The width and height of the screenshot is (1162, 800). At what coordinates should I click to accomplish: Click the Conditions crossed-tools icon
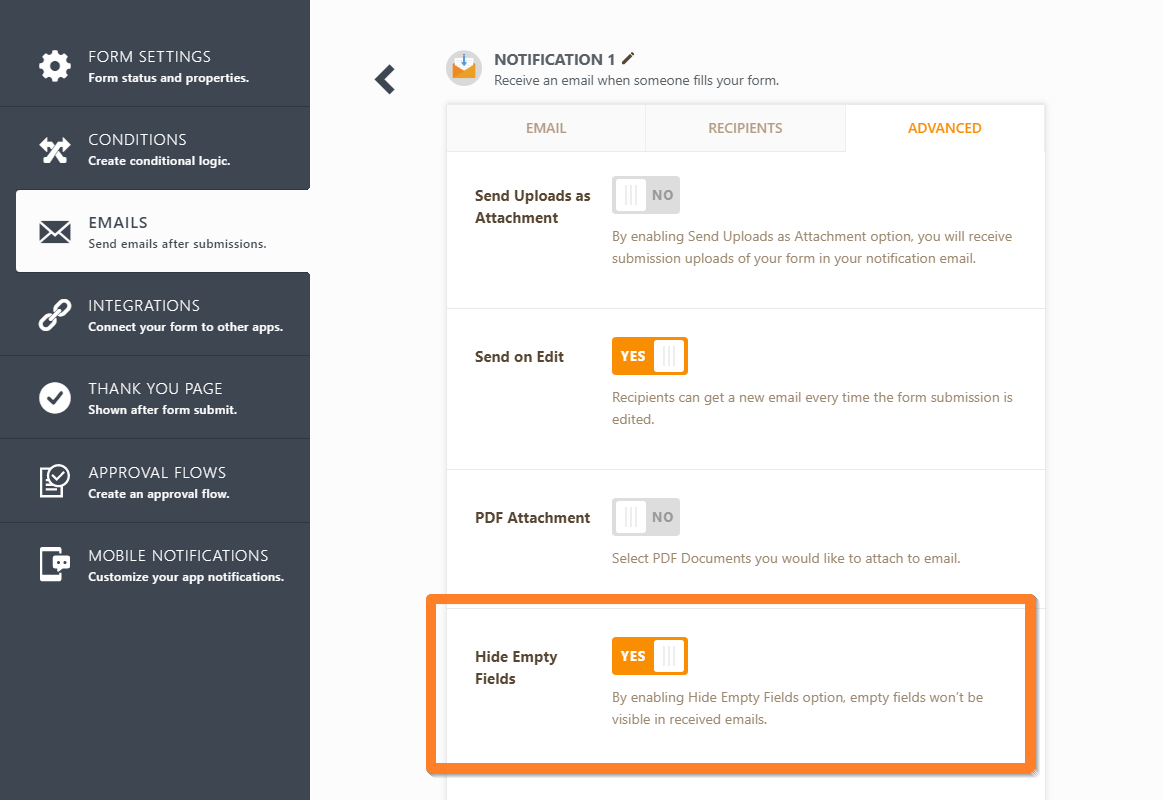(54, 149)
